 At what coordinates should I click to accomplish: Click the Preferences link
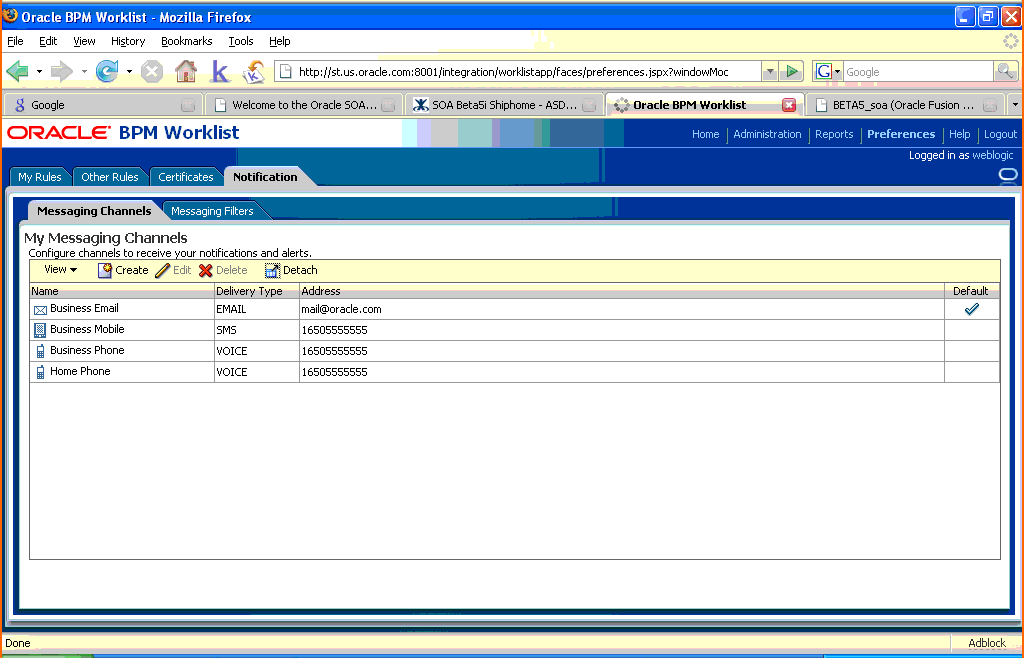click(901, 134)
